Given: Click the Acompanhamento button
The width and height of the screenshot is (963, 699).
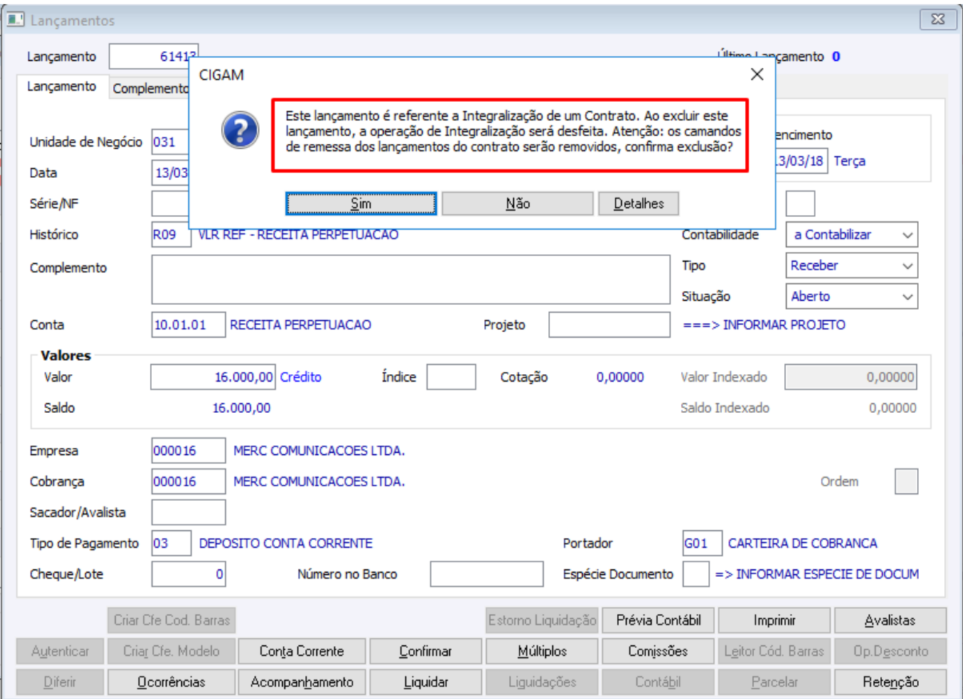Looking at the screenshot, I should point(302,682).
